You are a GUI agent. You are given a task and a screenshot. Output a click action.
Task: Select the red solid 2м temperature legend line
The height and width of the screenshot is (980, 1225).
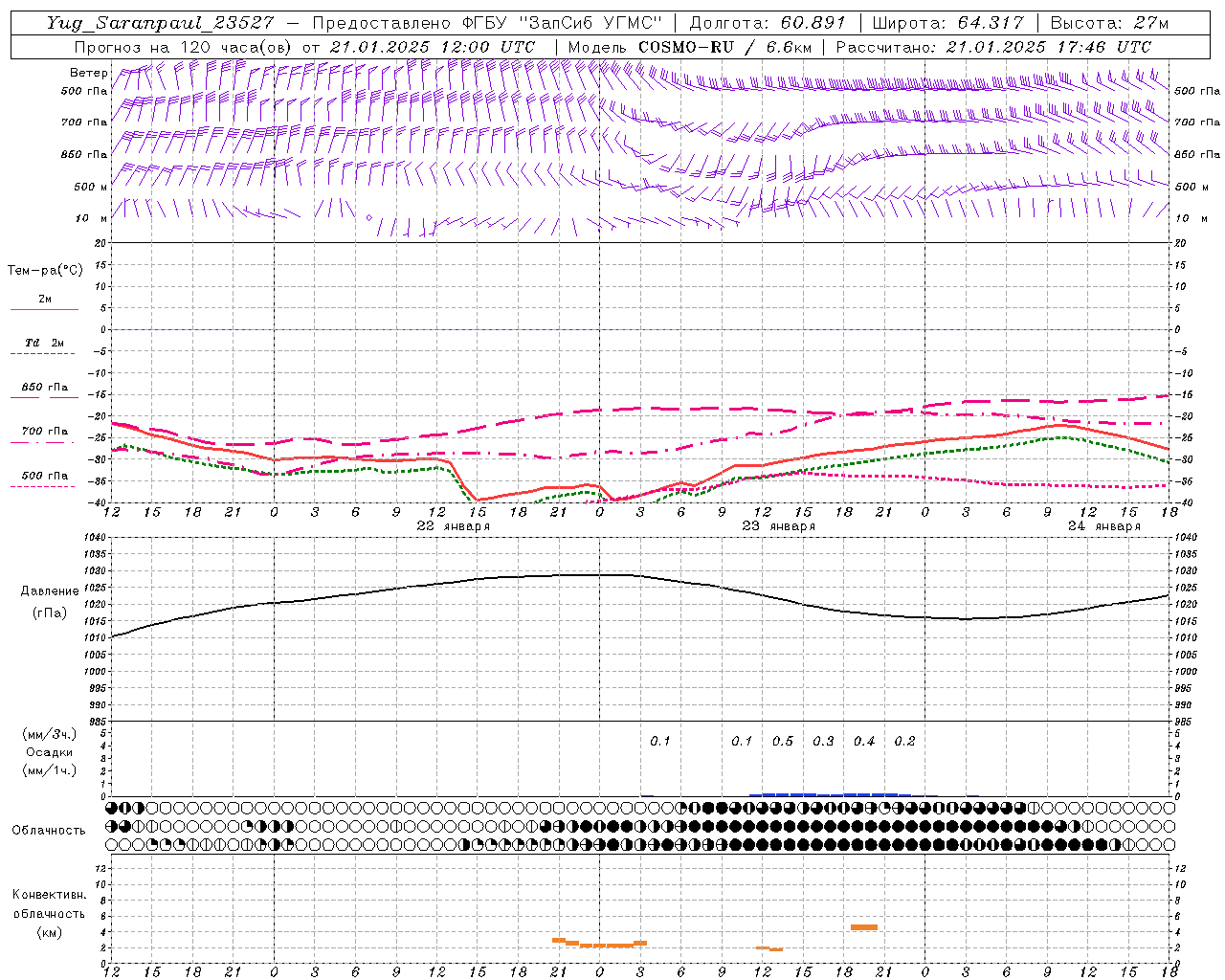[x=44, y=309]
